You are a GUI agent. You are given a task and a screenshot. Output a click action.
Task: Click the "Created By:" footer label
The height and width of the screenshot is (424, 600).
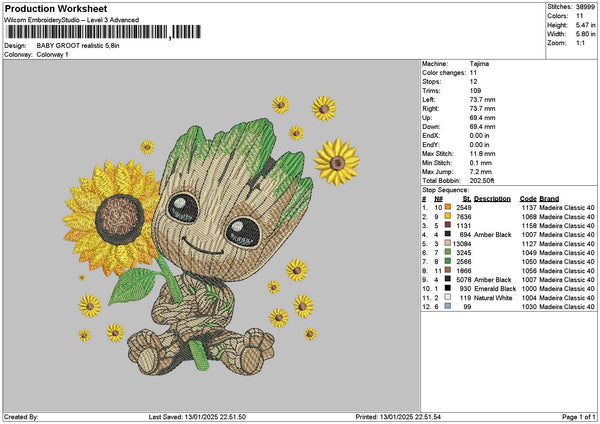coord(21,417)
